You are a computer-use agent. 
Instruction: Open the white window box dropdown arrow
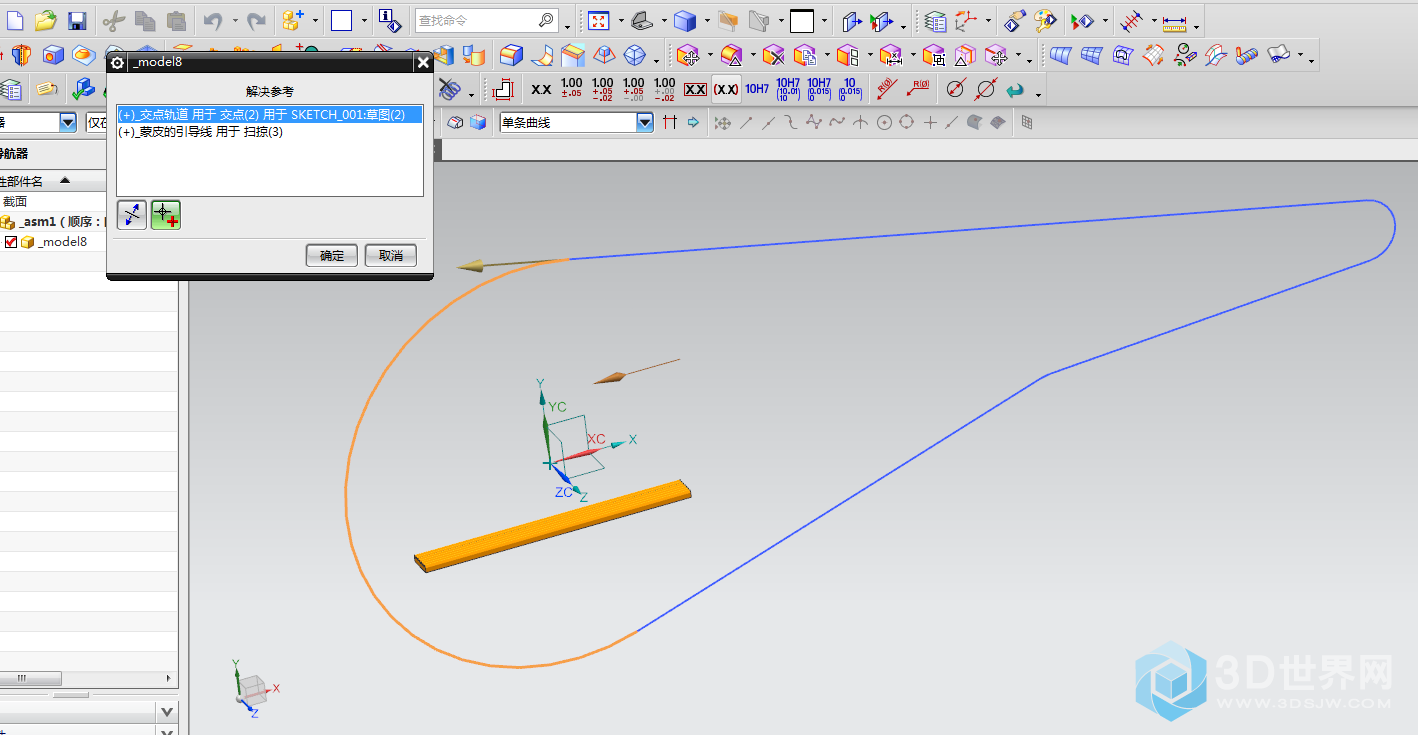[x=363, y=20]
